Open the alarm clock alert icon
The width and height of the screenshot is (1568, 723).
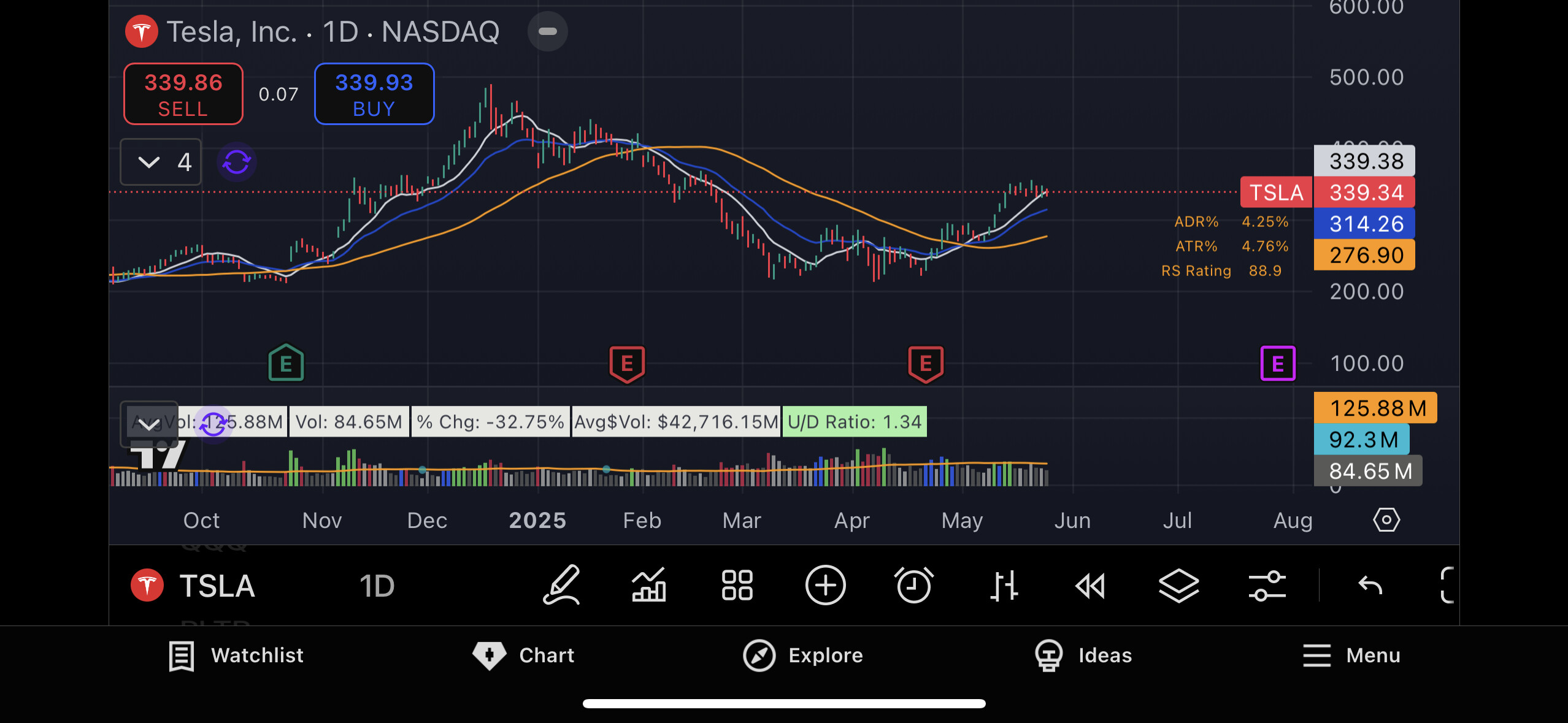point(914,586)
